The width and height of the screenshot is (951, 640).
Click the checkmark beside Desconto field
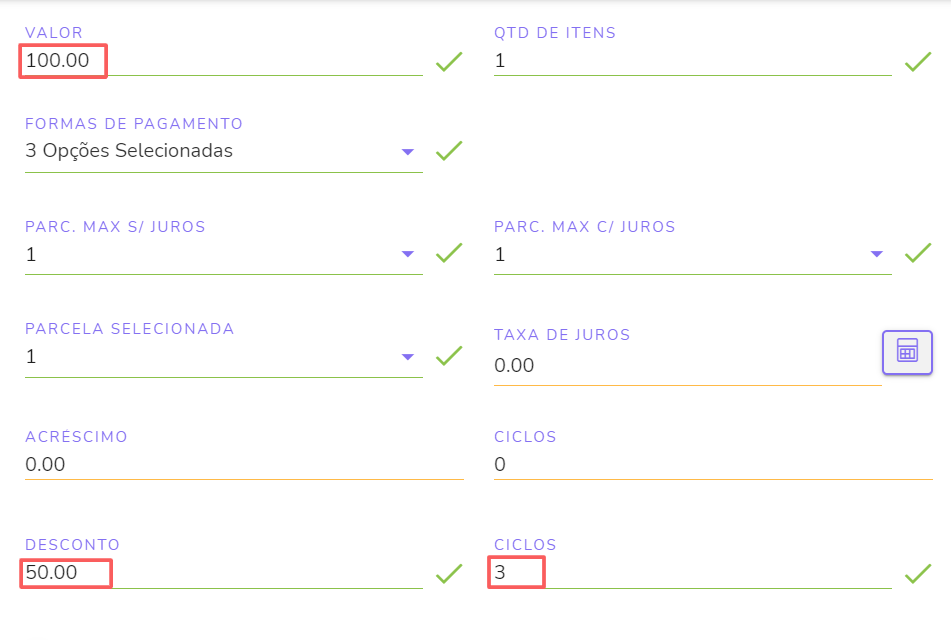coord(449,573)
